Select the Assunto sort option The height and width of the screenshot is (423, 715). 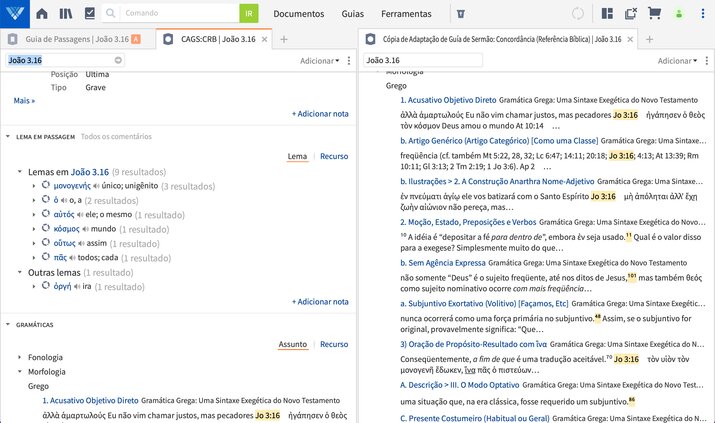[293, 344]
